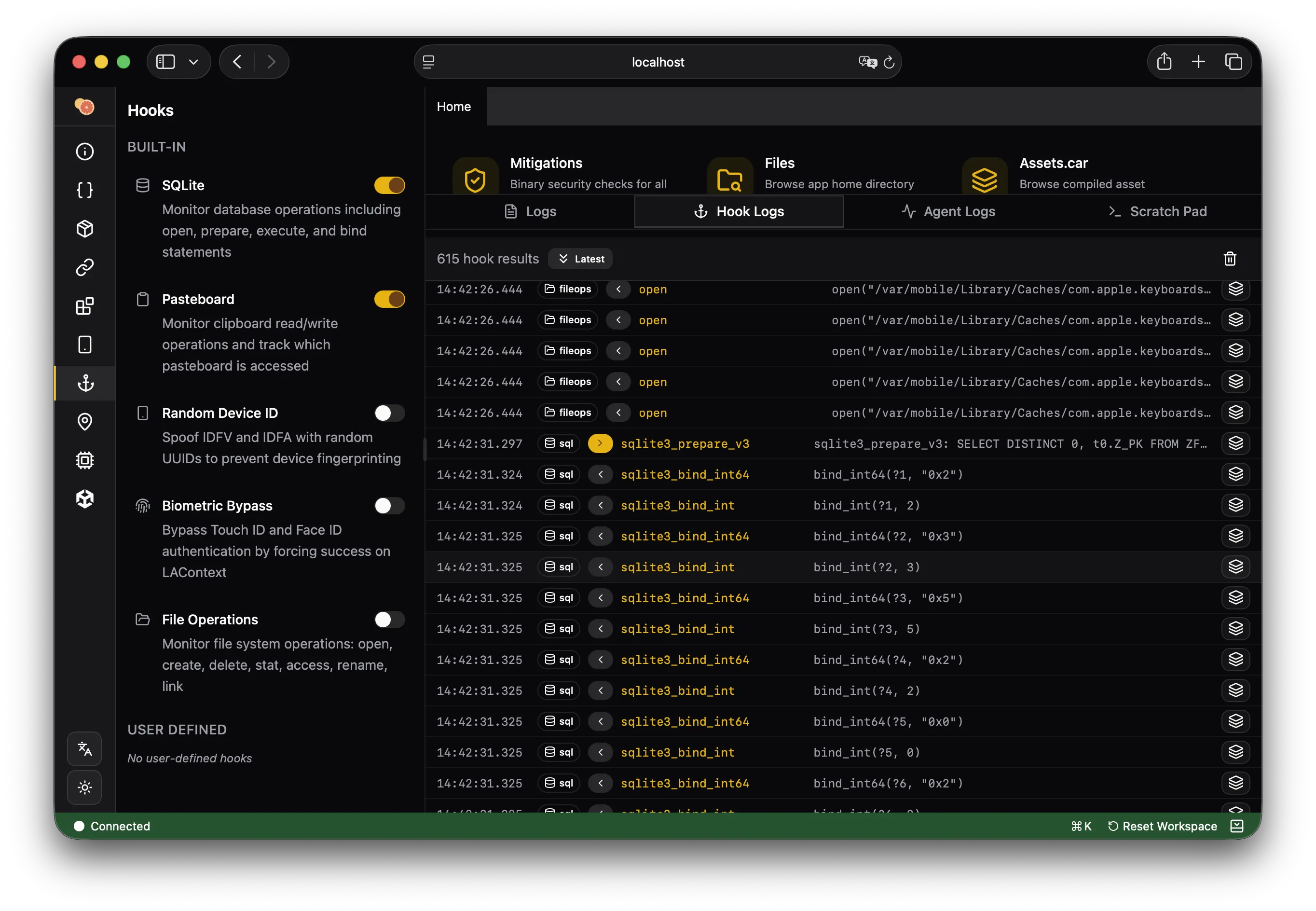Turn on the Biometric Bypass switch

389,506
